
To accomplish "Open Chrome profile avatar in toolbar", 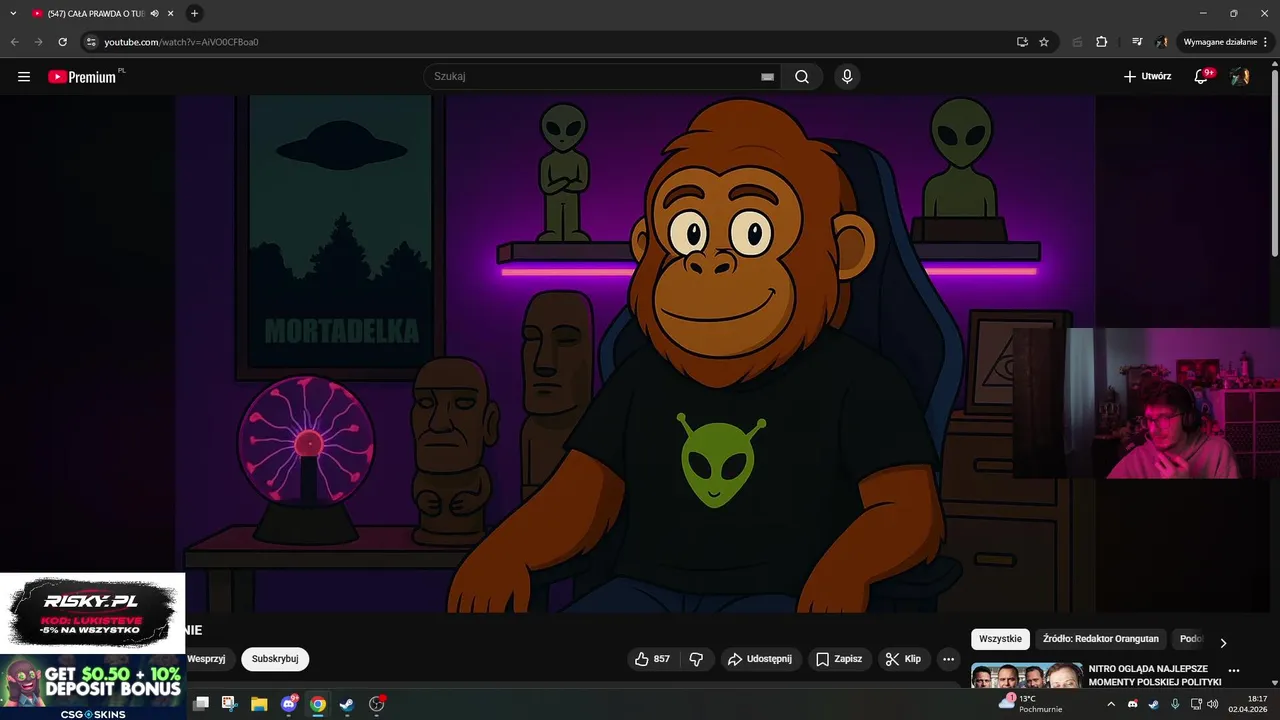I will click(x=1162, y=42).
